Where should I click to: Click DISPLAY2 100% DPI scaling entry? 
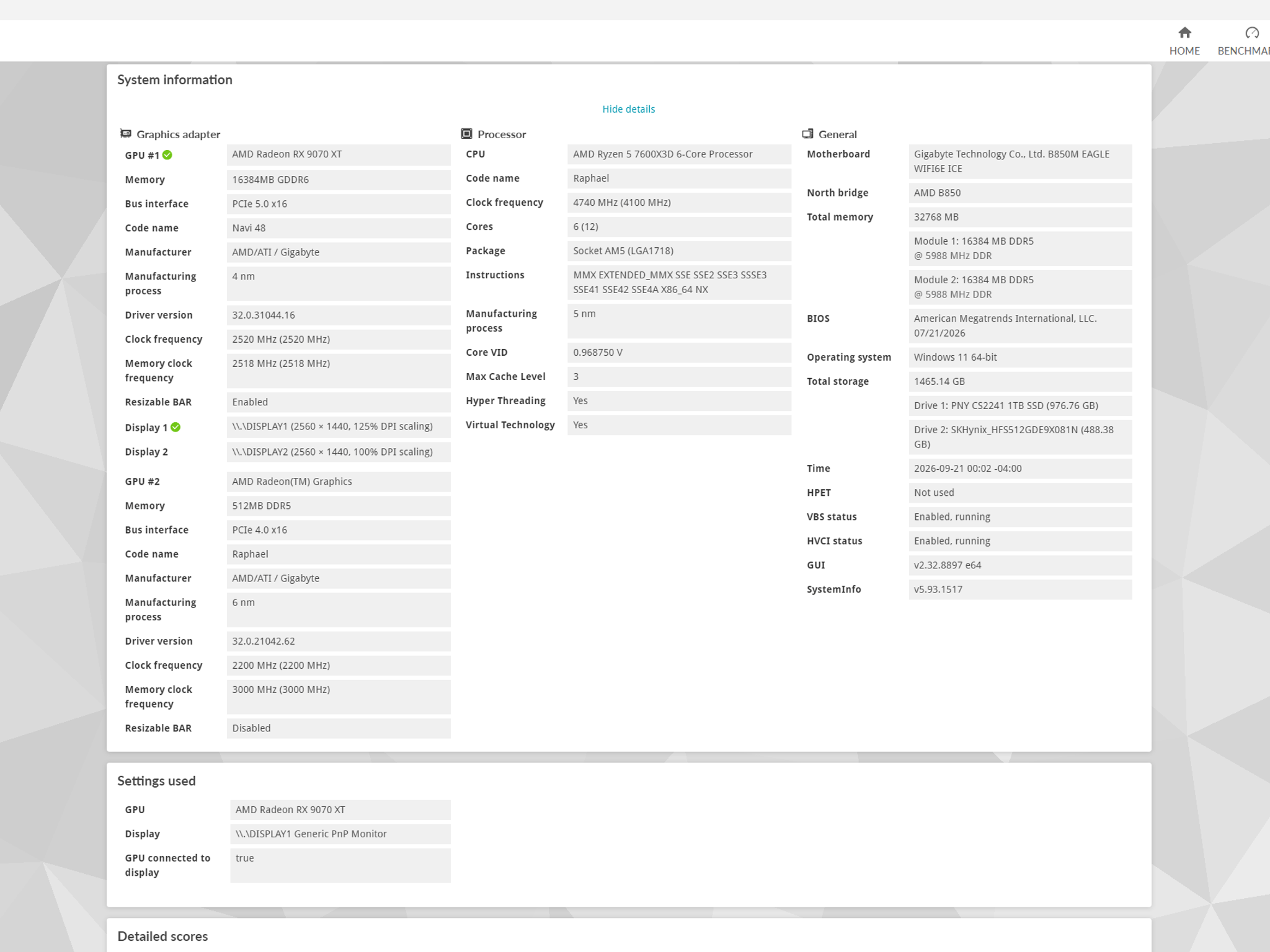(339, 452)
